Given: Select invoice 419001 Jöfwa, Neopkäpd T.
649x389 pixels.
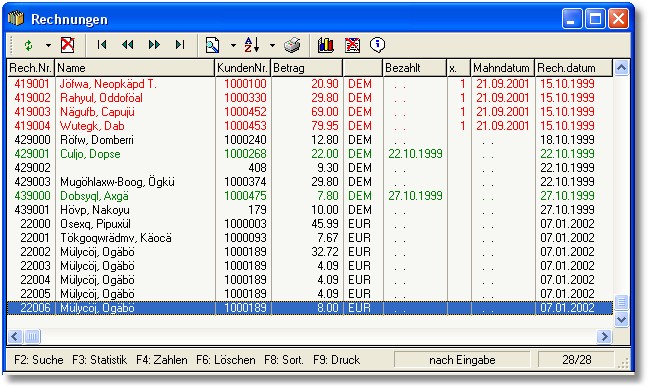Looking at the screenshot, I should [x=310, y=84].
